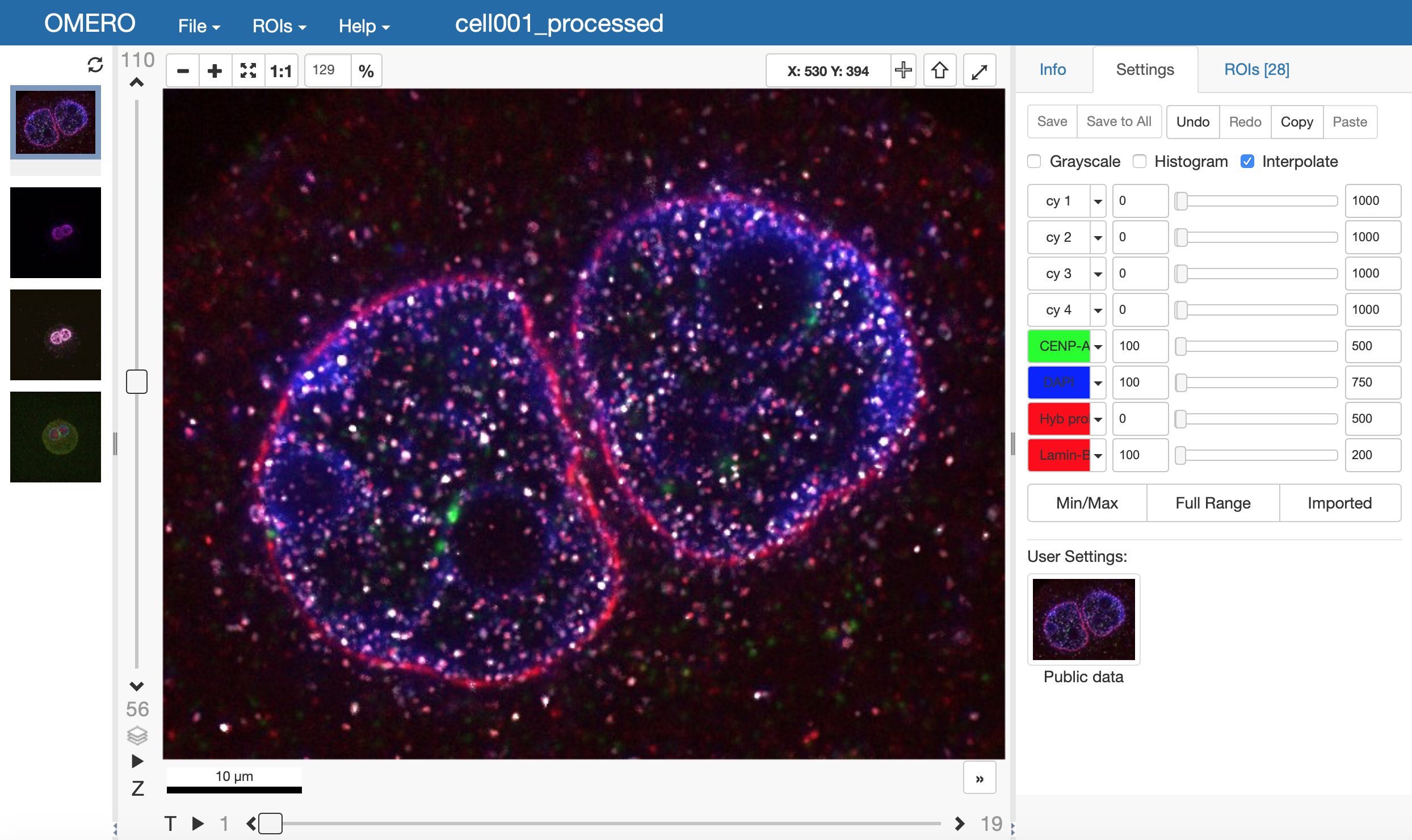Image resolution: width=1412 pixels, height=840 pixels.
Task: Open the ROIs menu in header
Action: coord(279,26)
